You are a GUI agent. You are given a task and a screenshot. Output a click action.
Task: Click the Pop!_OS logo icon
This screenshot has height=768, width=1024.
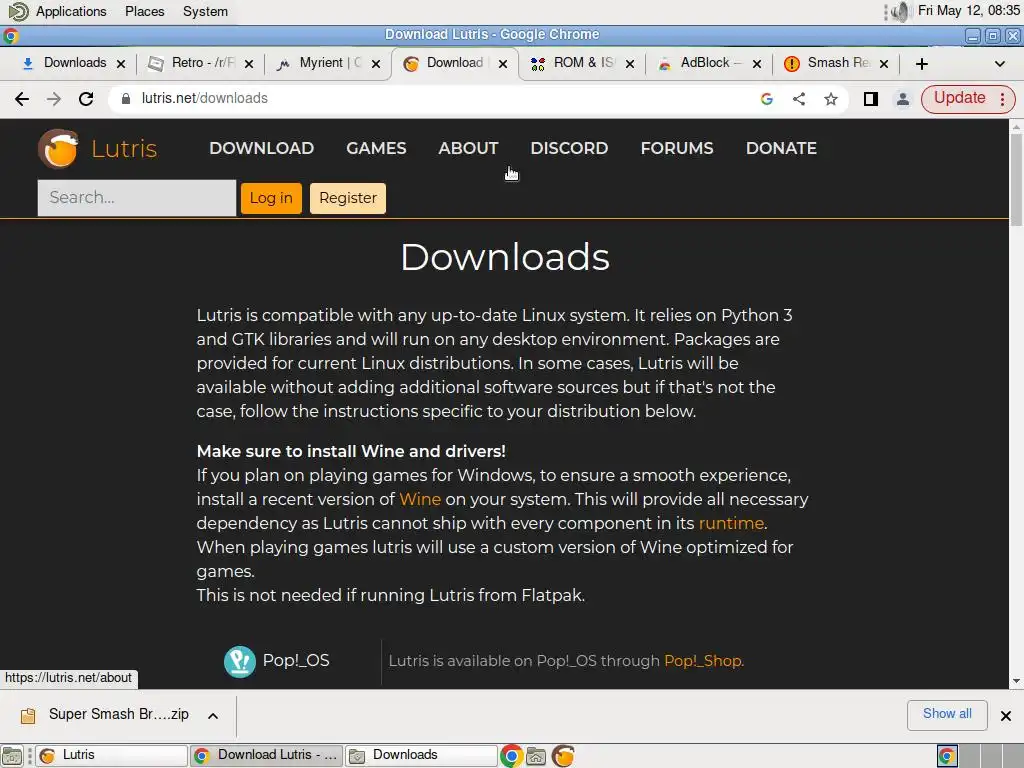click(240, 662)
